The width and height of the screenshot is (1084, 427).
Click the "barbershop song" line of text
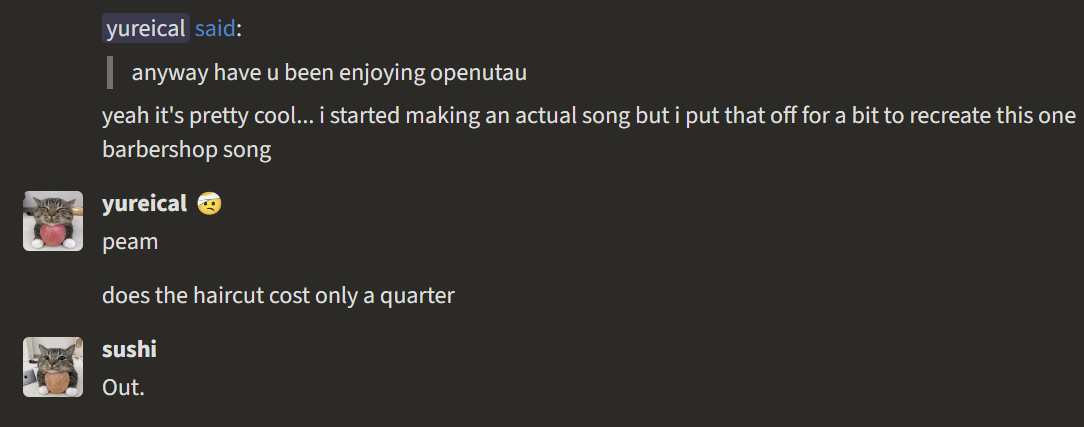(x=186, y=150)
